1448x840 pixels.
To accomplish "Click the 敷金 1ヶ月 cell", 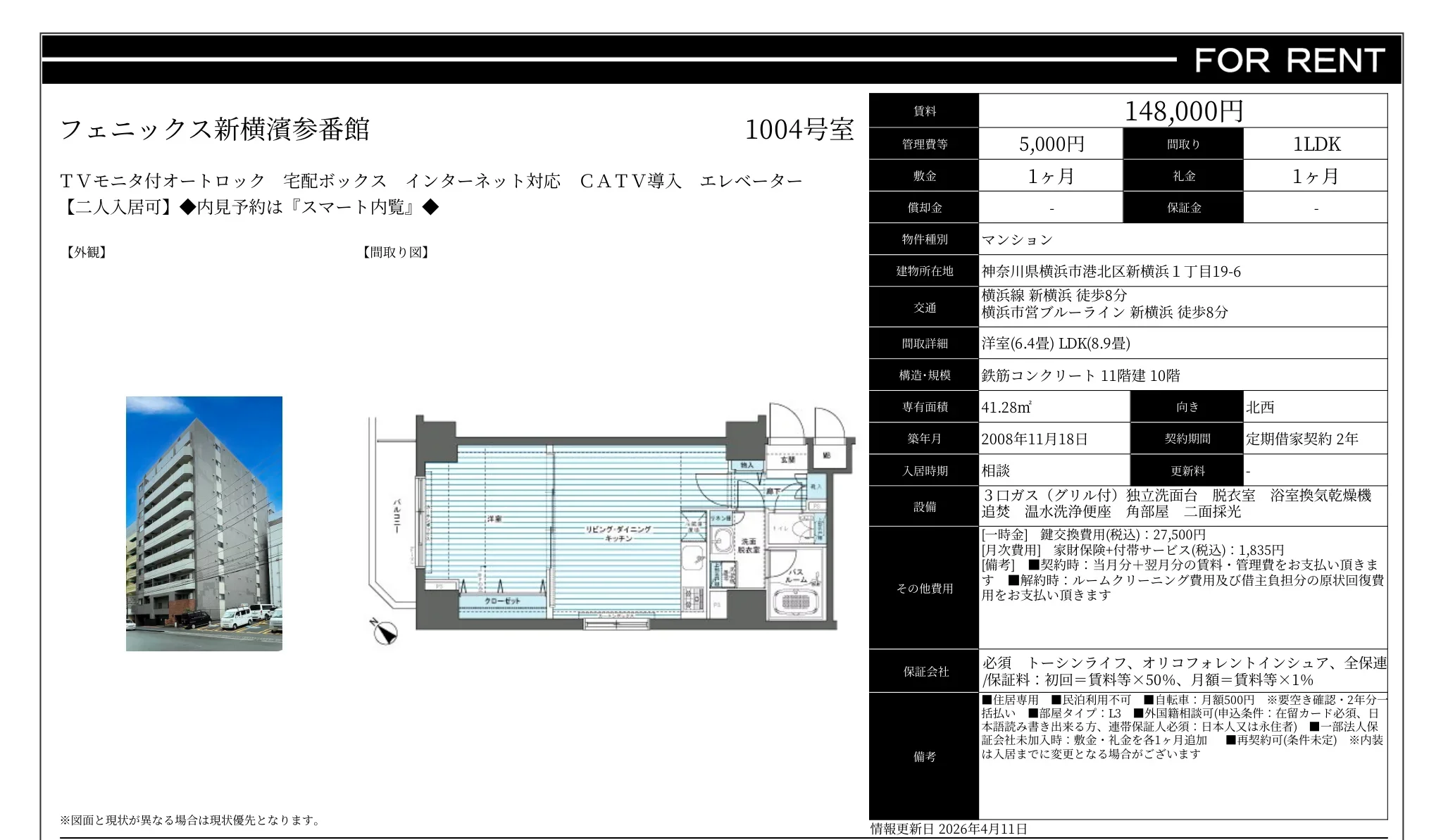I will point(1049,175).
